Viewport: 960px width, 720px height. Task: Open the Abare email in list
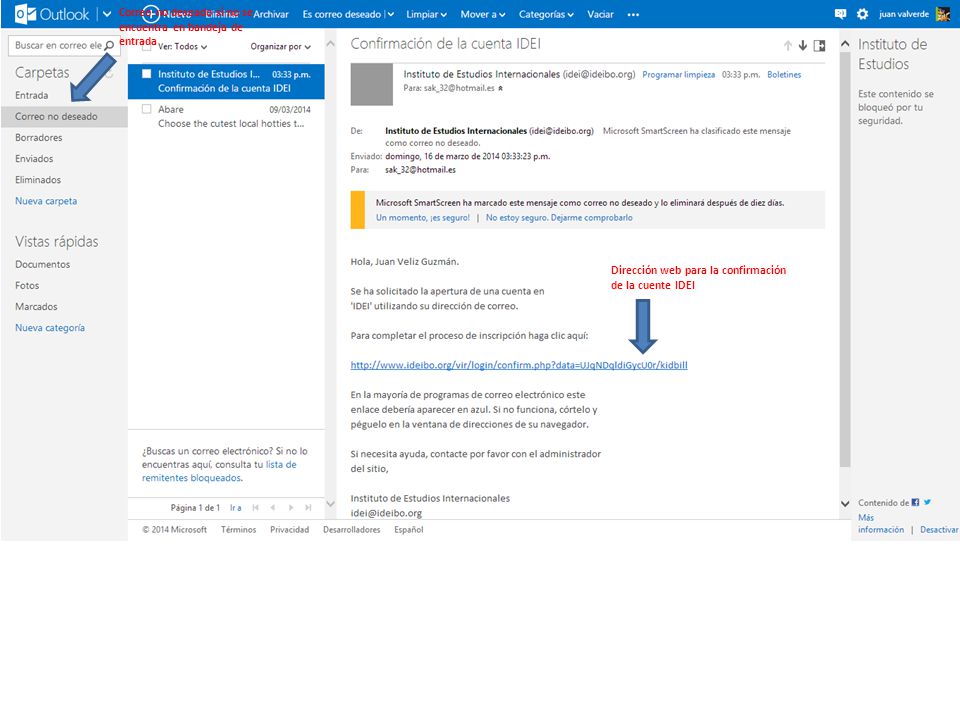226,116
